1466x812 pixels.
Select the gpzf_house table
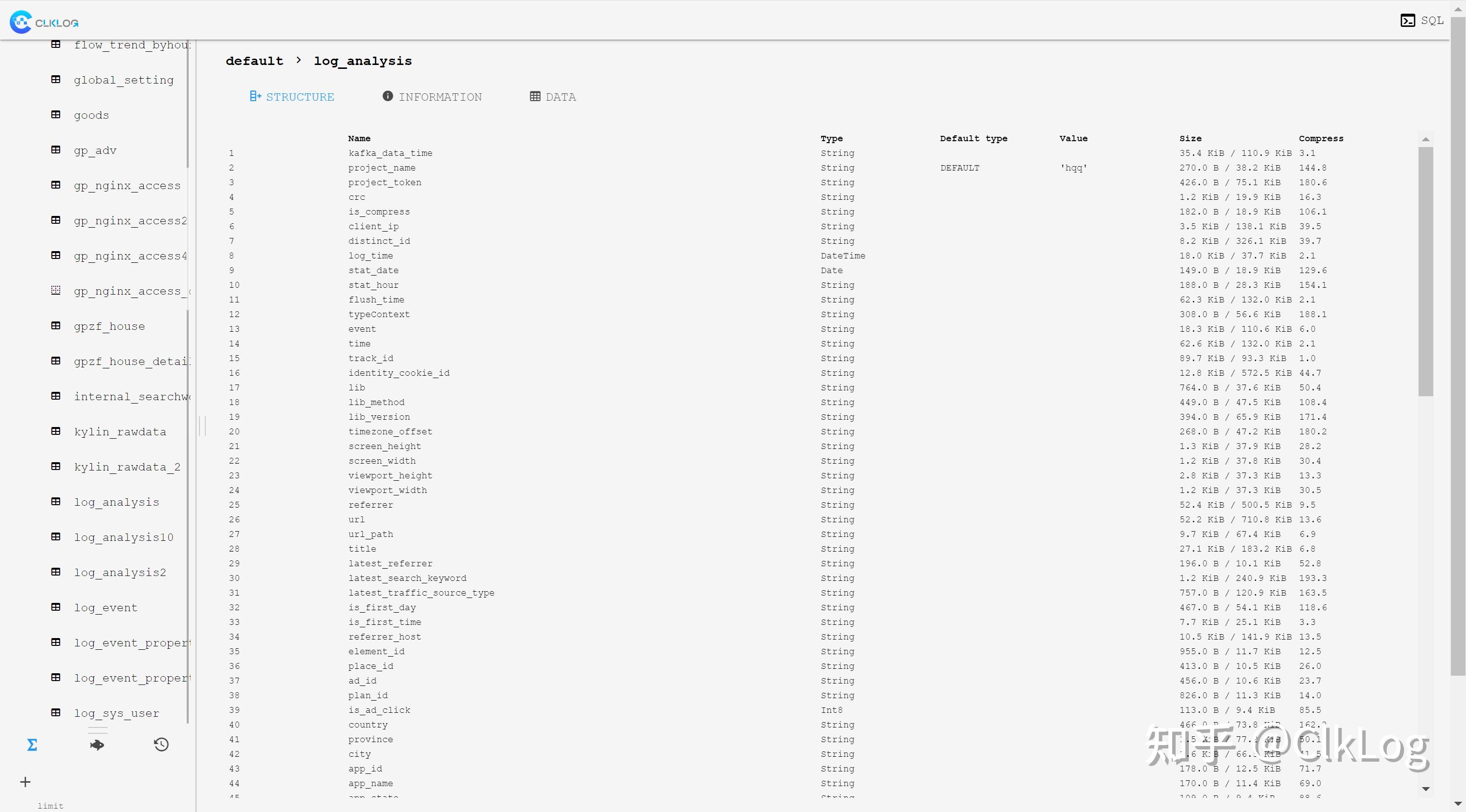(x=109, y=326)
